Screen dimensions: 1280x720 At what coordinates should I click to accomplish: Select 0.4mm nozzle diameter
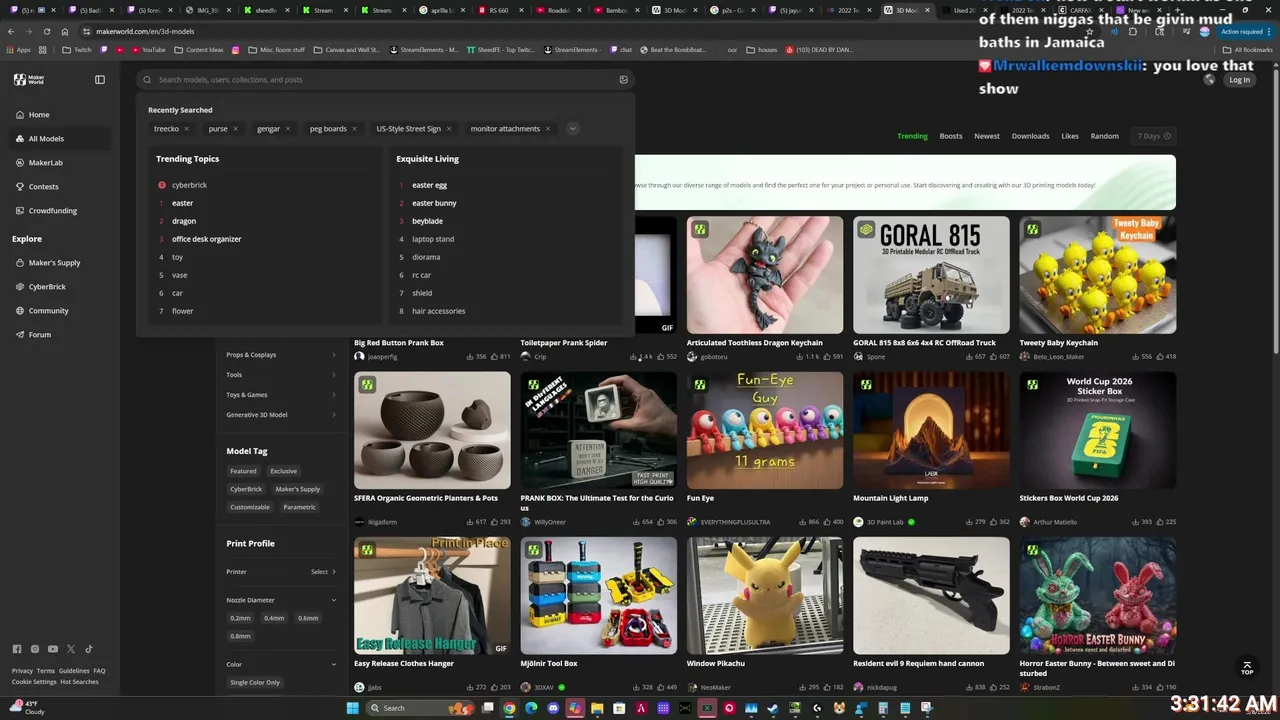coord(274,618)
